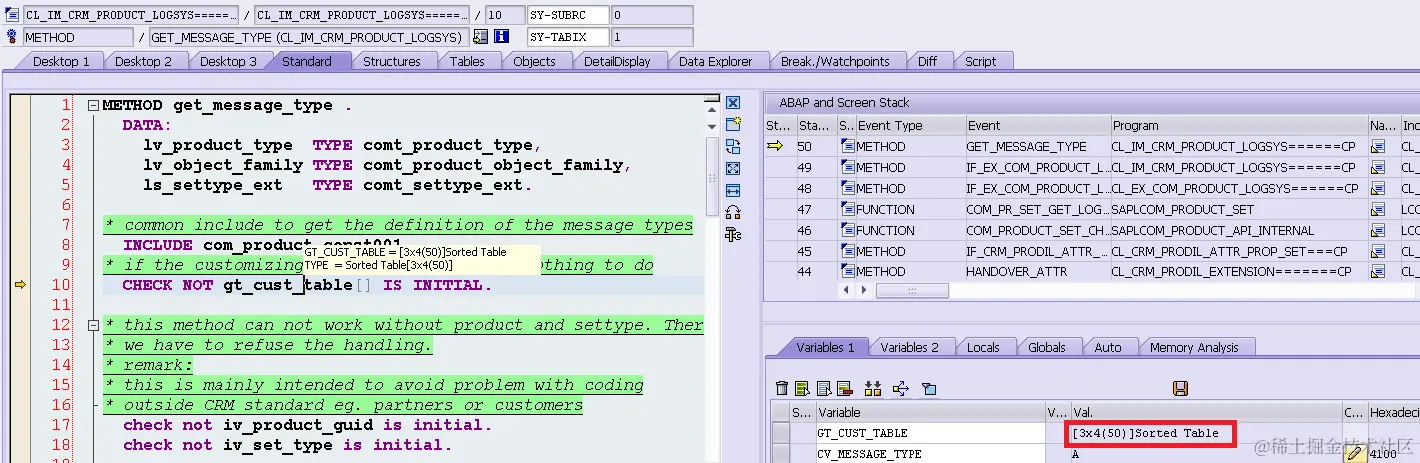Switch to Desktop 3 tab
The width and height of the screenshot is (1420, 463).
(x=227, y=62)
